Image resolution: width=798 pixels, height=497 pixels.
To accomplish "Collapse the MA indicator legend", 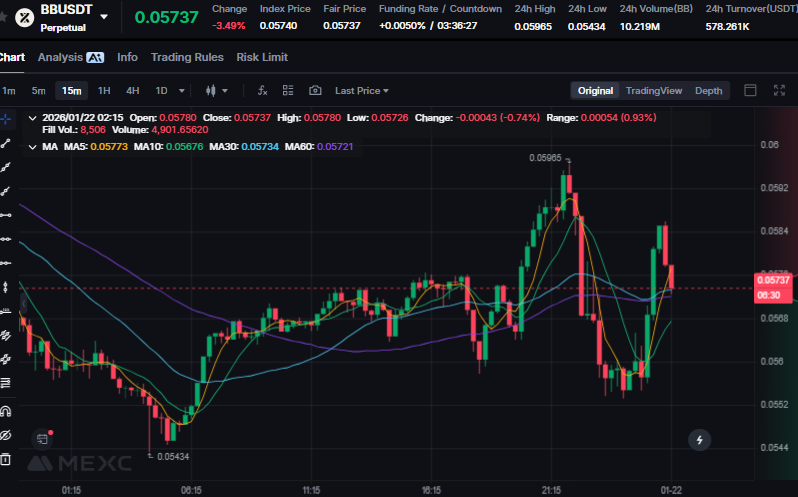I will [33, 147].
